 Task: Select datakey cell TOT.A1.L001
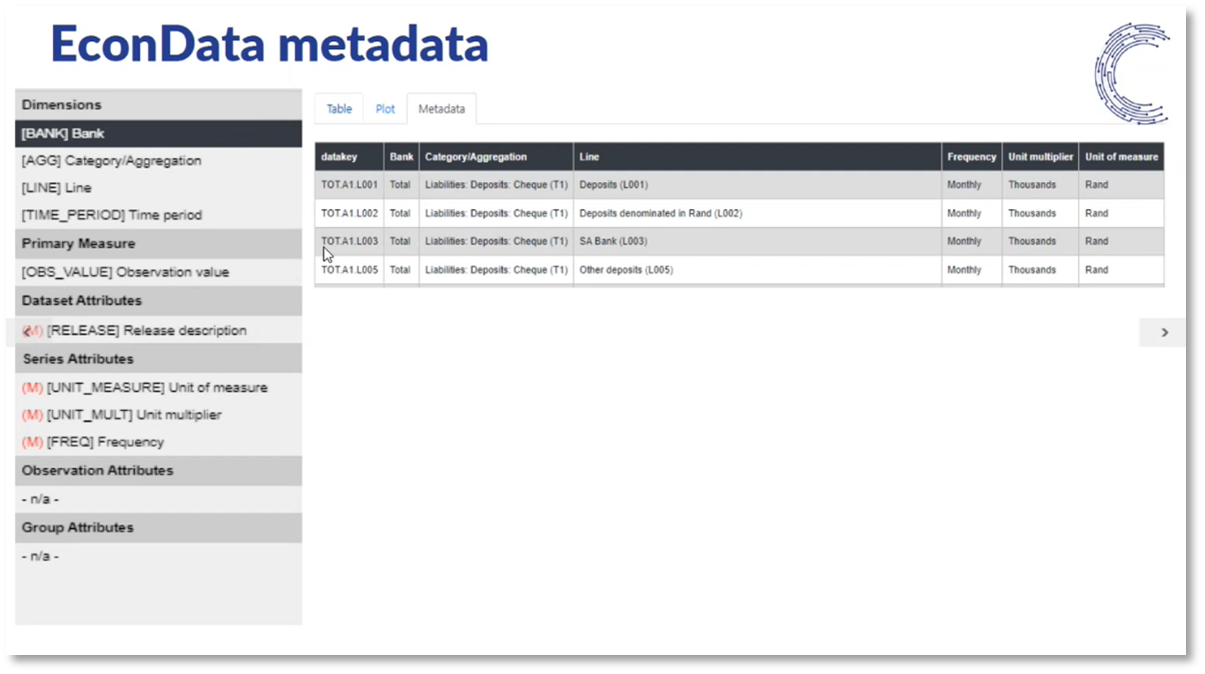pyautogui.click(x=349, y=185)
